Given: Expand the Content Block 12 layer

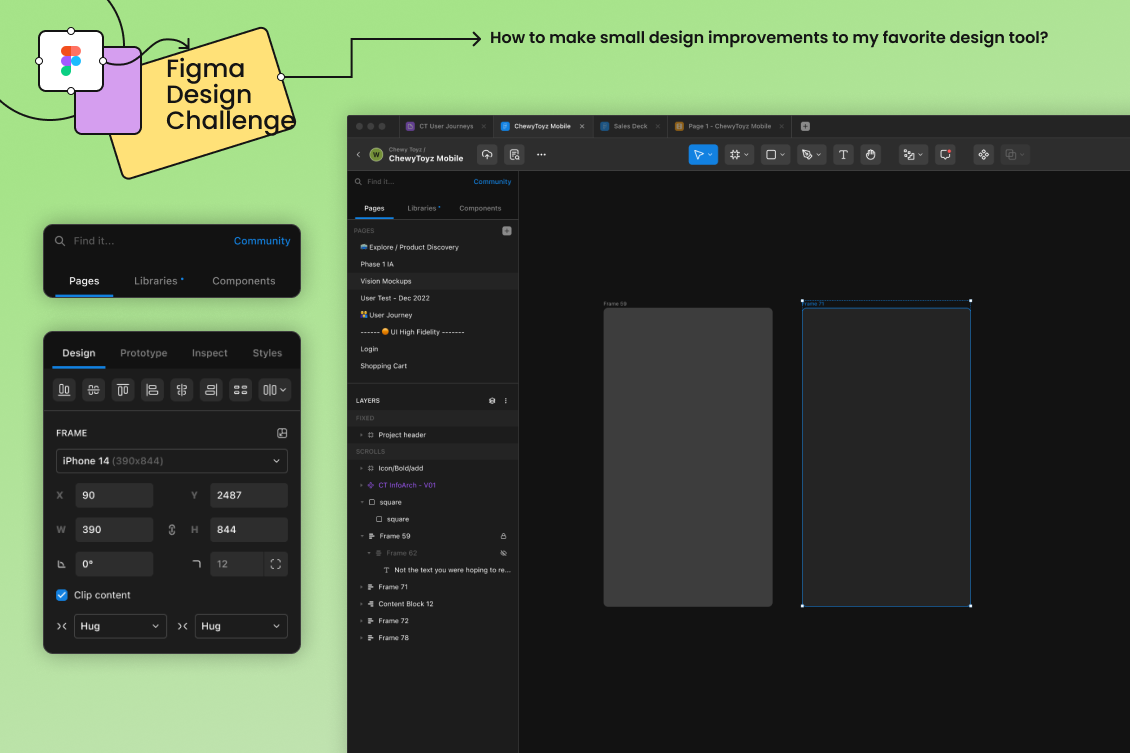Looking at the screenshot, I should coord(362,604).
